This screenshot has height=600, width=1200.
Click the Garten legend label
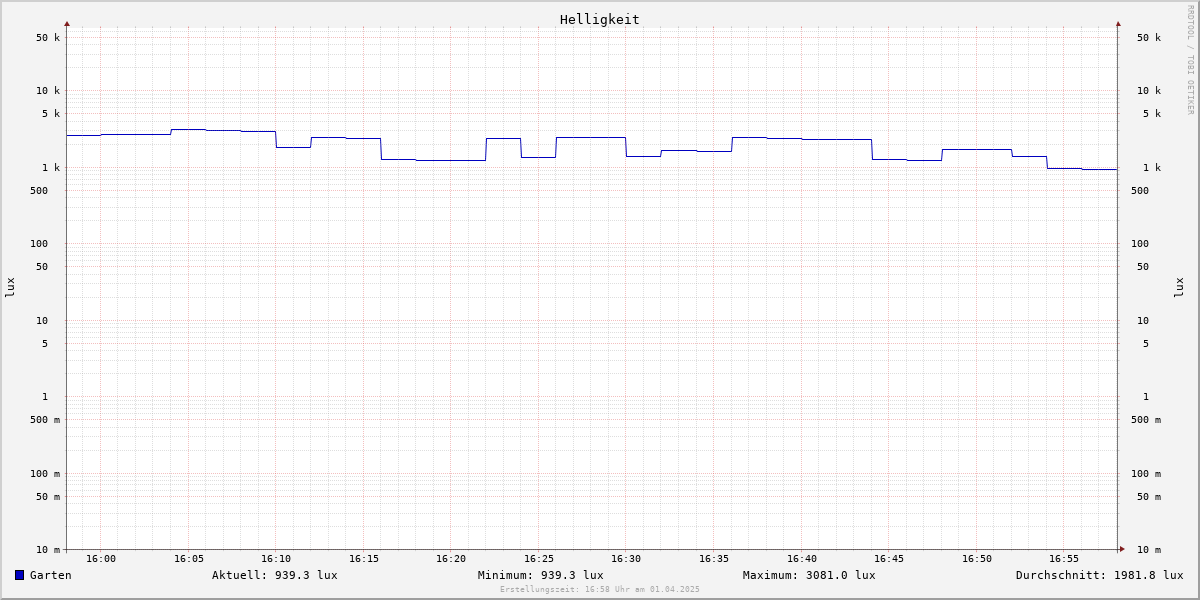click(x=51, y=575)
